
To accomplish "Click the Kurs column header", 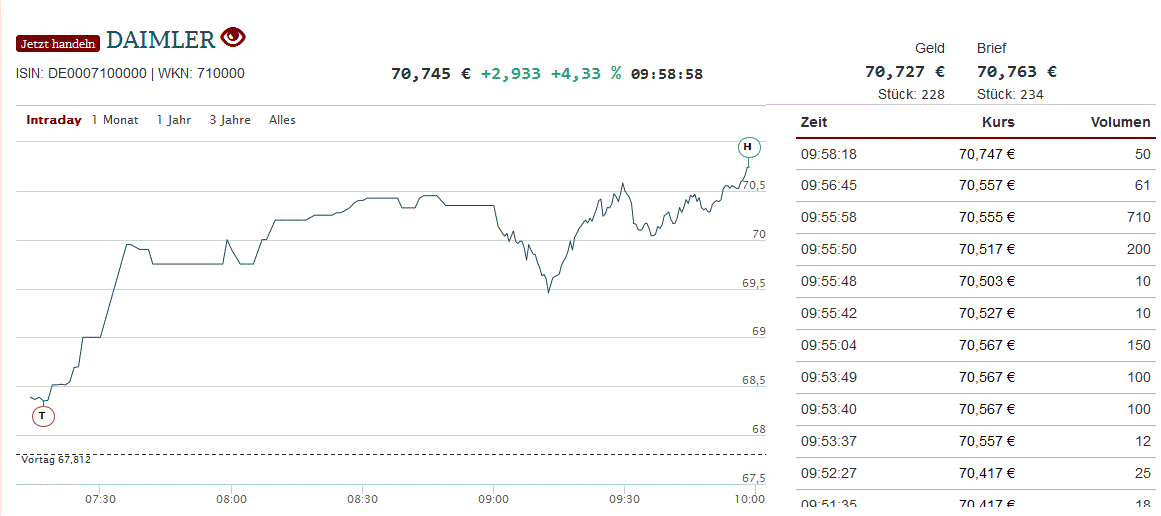I will click(x=998, y=123).
